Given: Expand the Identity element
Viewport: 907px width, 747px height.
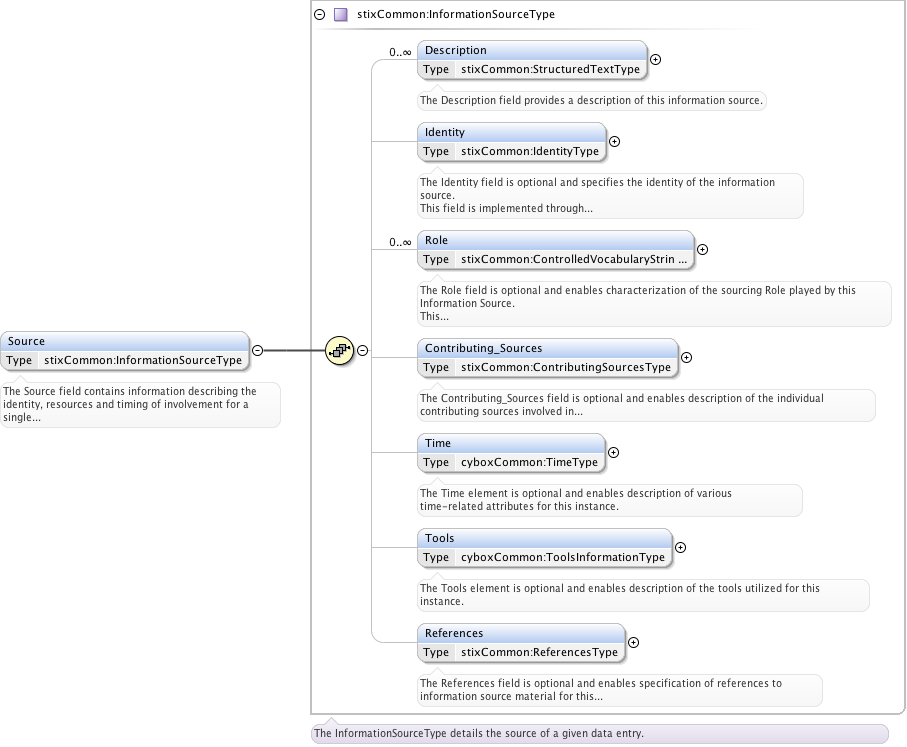Looking at the screenshot, I should [x=614, y=141].
